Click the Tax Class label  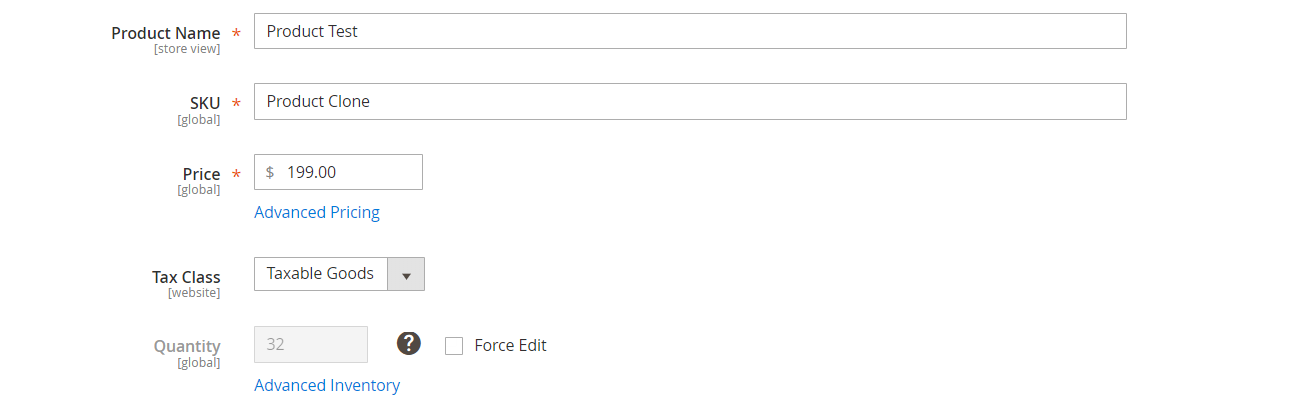[x=186, y=277]
